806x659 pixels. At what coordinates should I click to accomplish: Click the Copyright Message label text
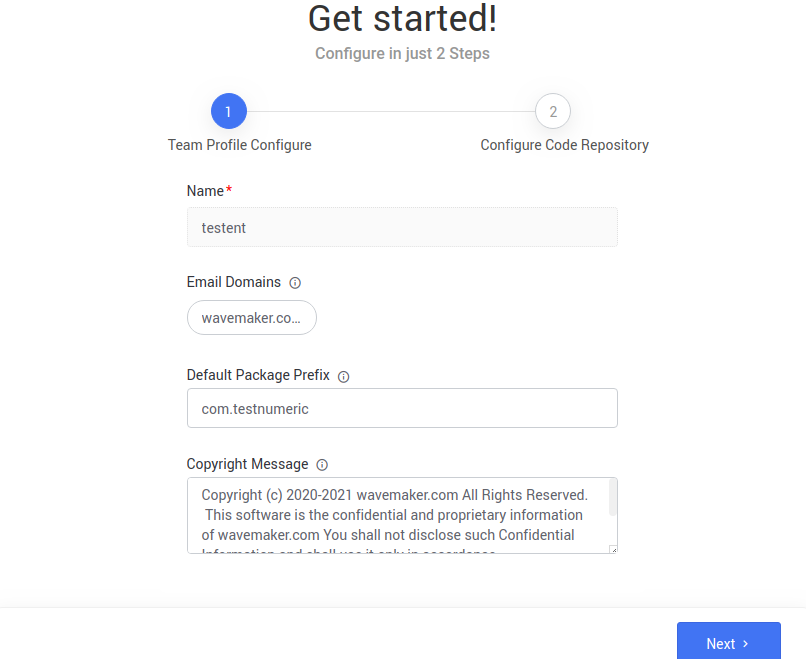pyautogui.click(x=247, y=464)
